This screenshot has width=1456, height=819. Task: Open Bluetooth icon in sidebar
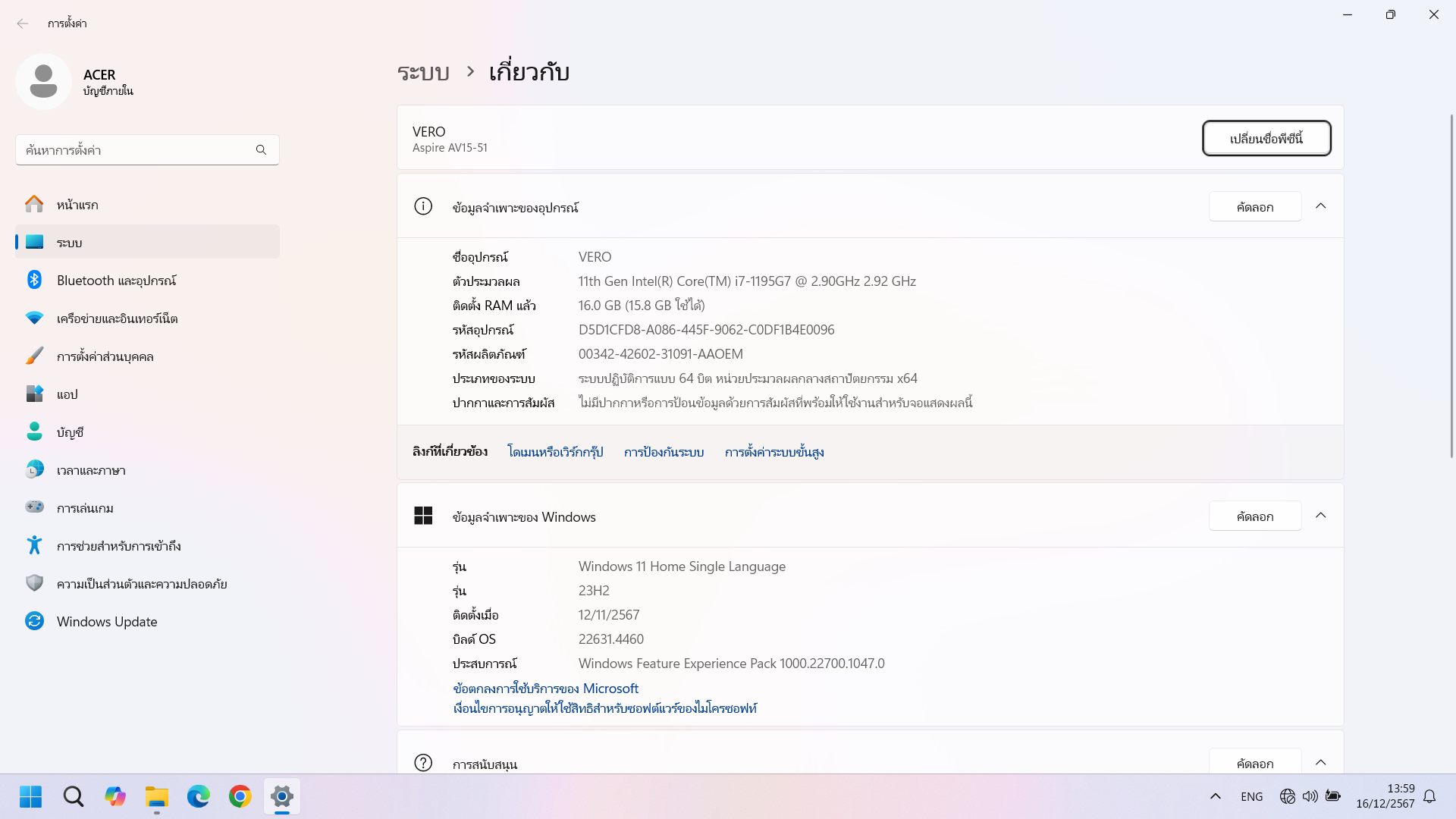(34, 280)
